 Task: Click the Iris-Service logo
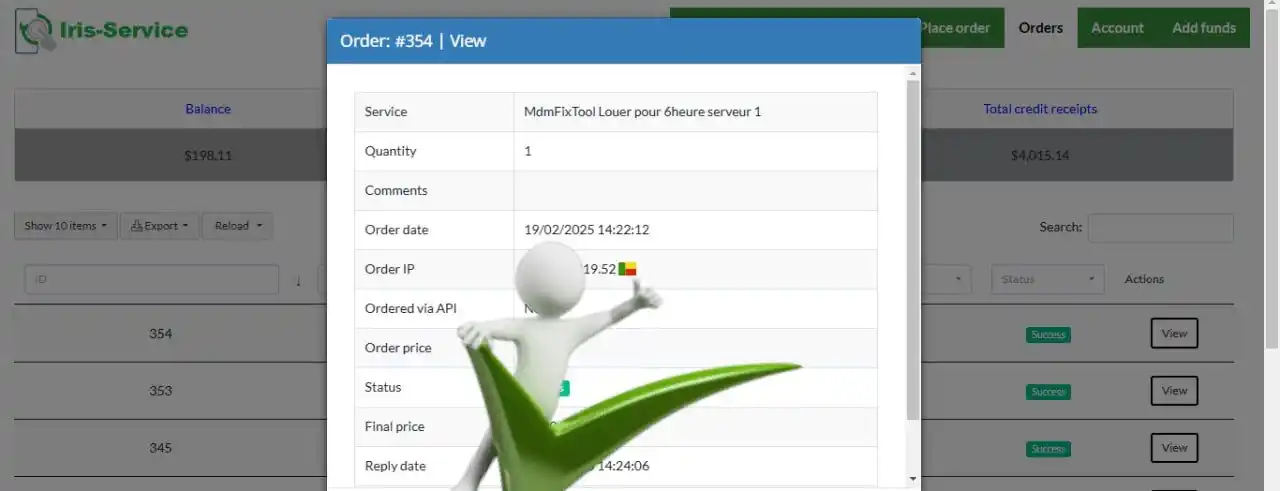pos(101,30)
